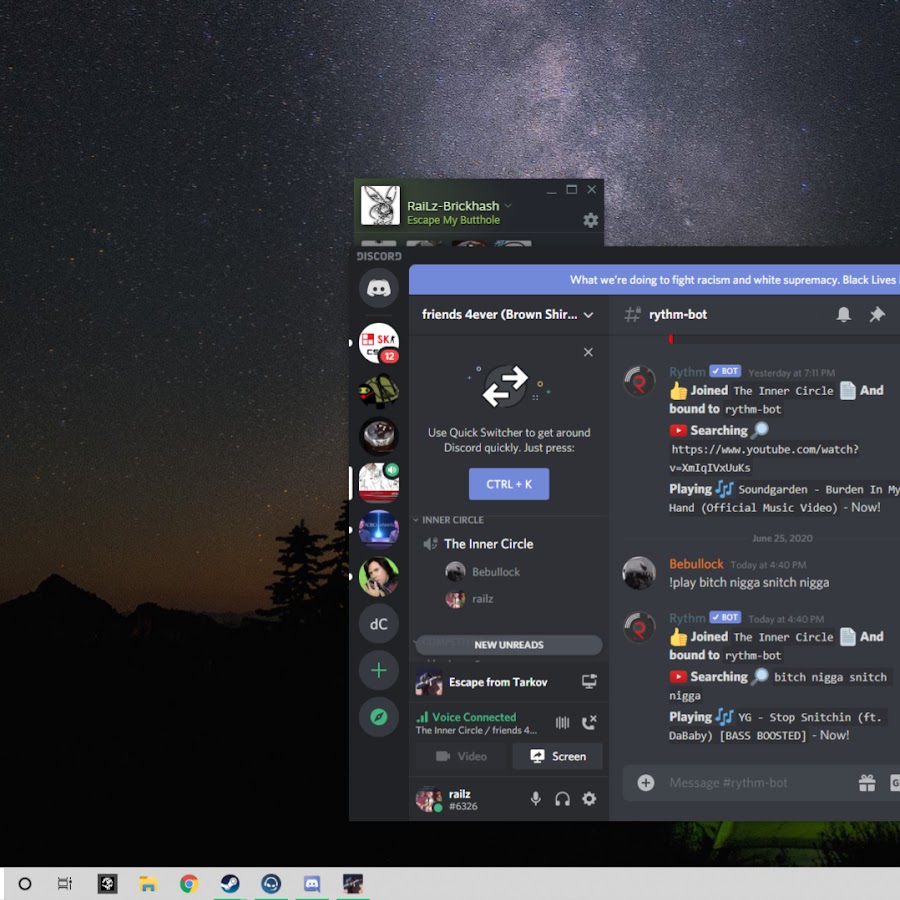Show pinned messages in rythm-bot

(876, 315)
